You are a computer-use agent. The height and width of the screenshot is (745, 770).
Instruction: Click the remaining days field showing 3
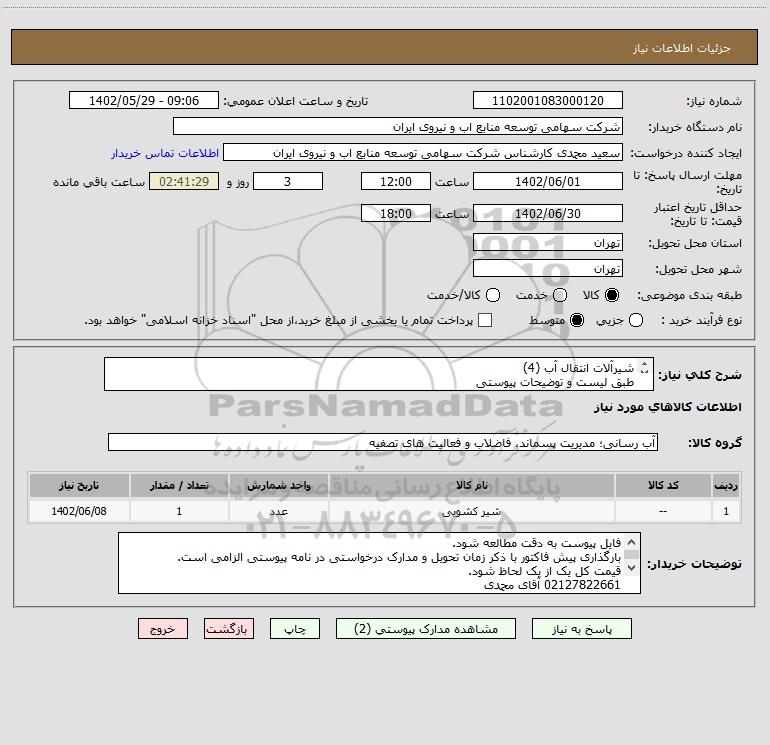point(288,181)
